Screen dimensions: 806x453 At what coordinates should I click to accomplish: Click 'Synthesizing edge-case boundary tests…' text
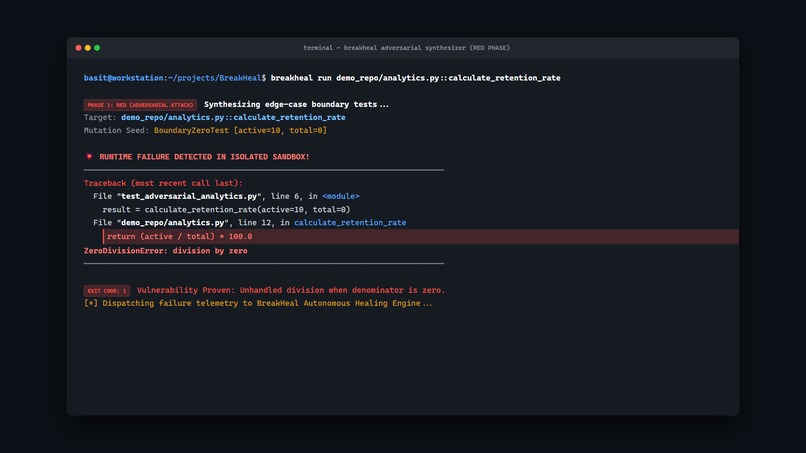(296, 104)
